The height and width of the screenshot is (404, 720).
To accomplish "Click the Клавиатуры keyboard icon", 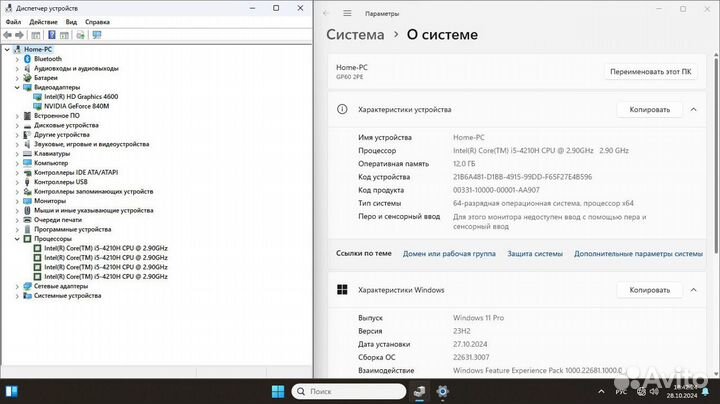I will 27,153.
